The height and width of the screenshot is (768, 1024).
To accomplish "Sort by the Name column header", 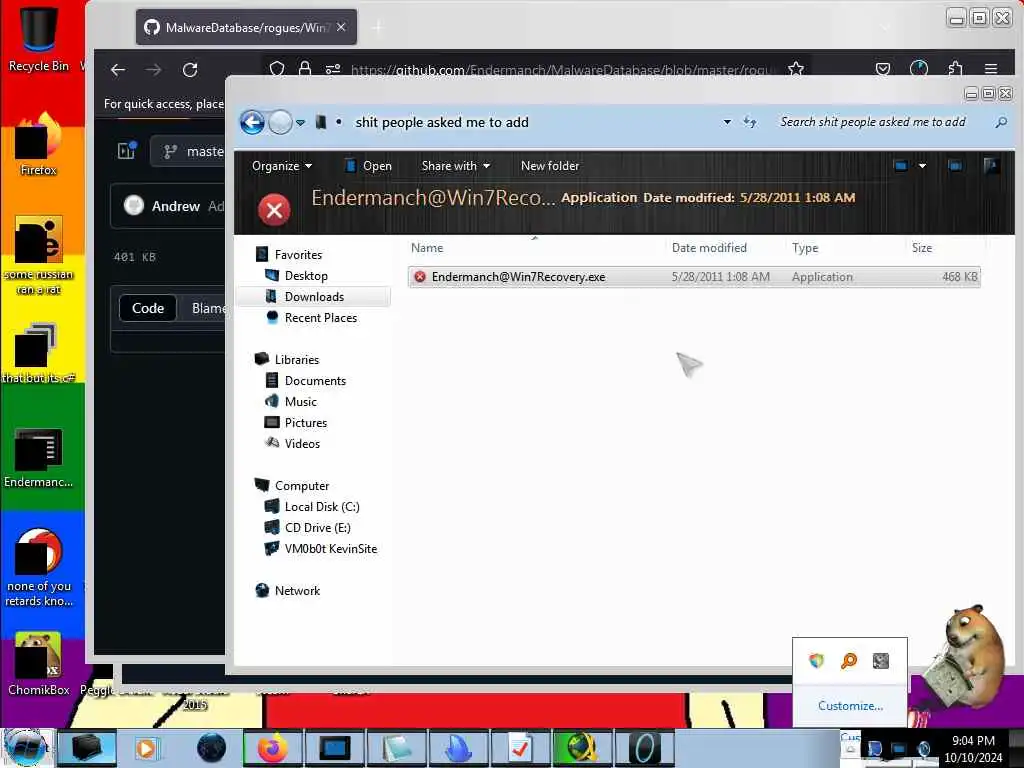I will pyautogui.click(x=427, y=248).
